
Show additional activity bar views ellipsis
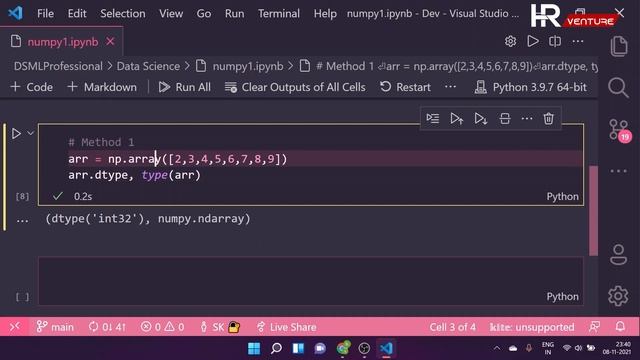(x=619, y=171)
